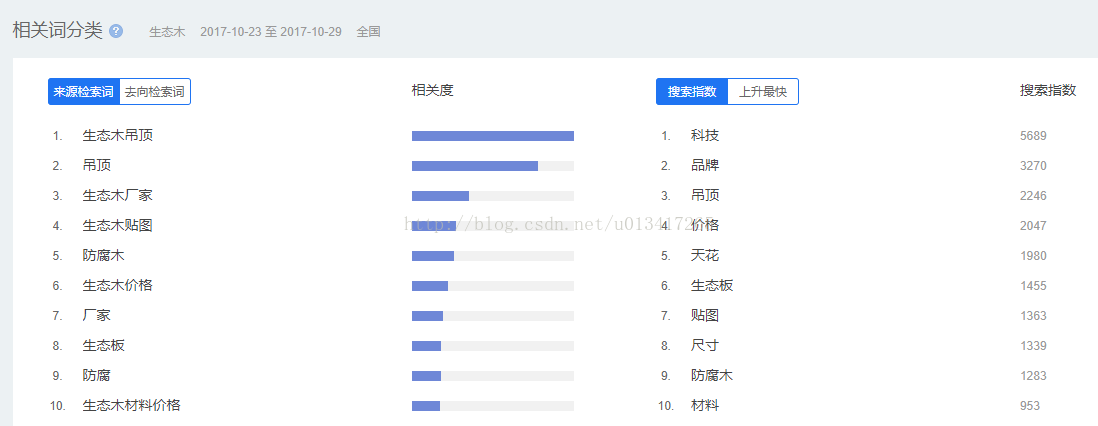The width and height of the screenshot is (1098, 426).
Task: Select the 天花 search term
Action: pyautogui.click(x=704, y=256)
